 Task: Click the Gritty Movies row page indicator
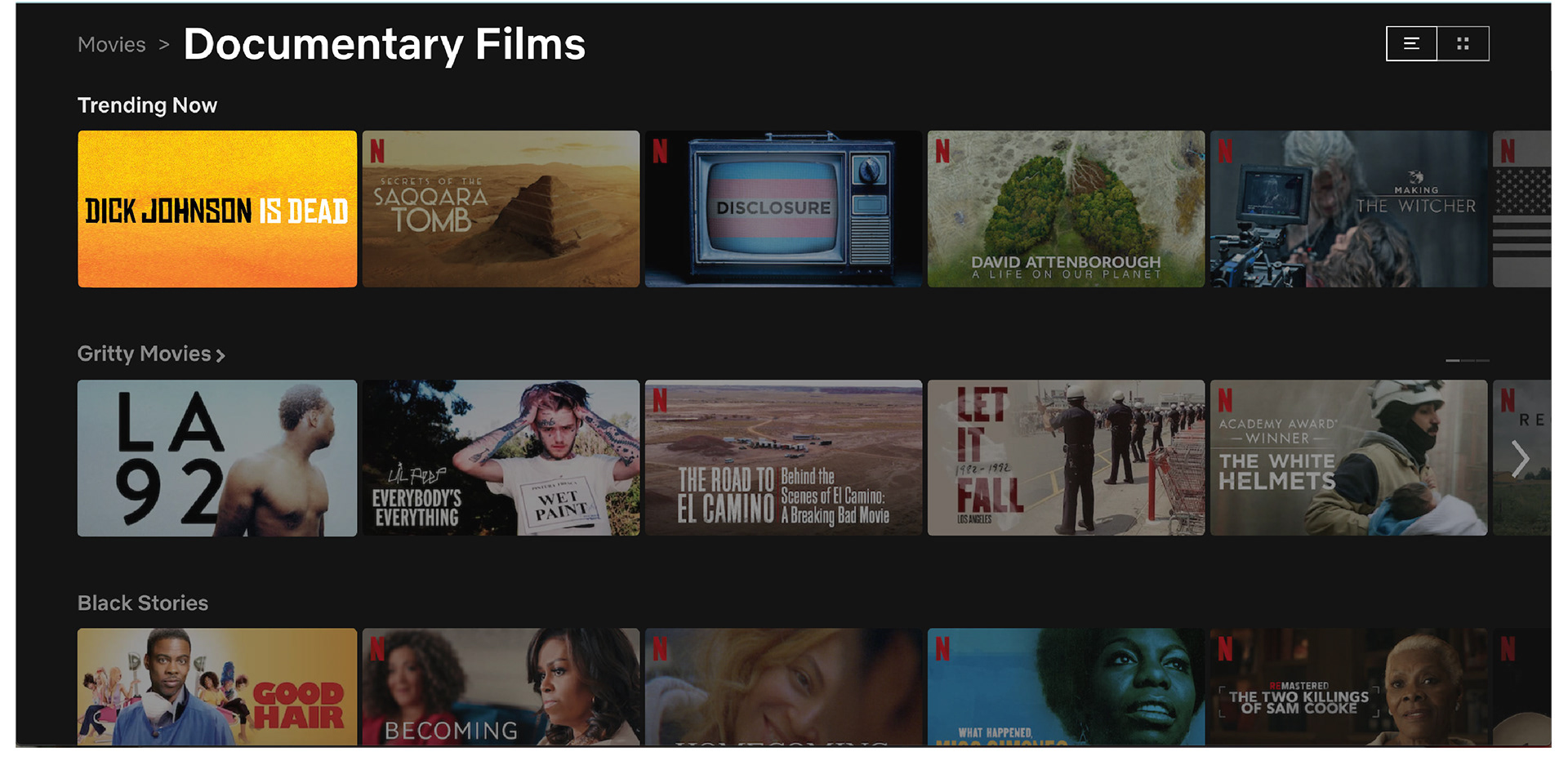tap(1468, 360)
